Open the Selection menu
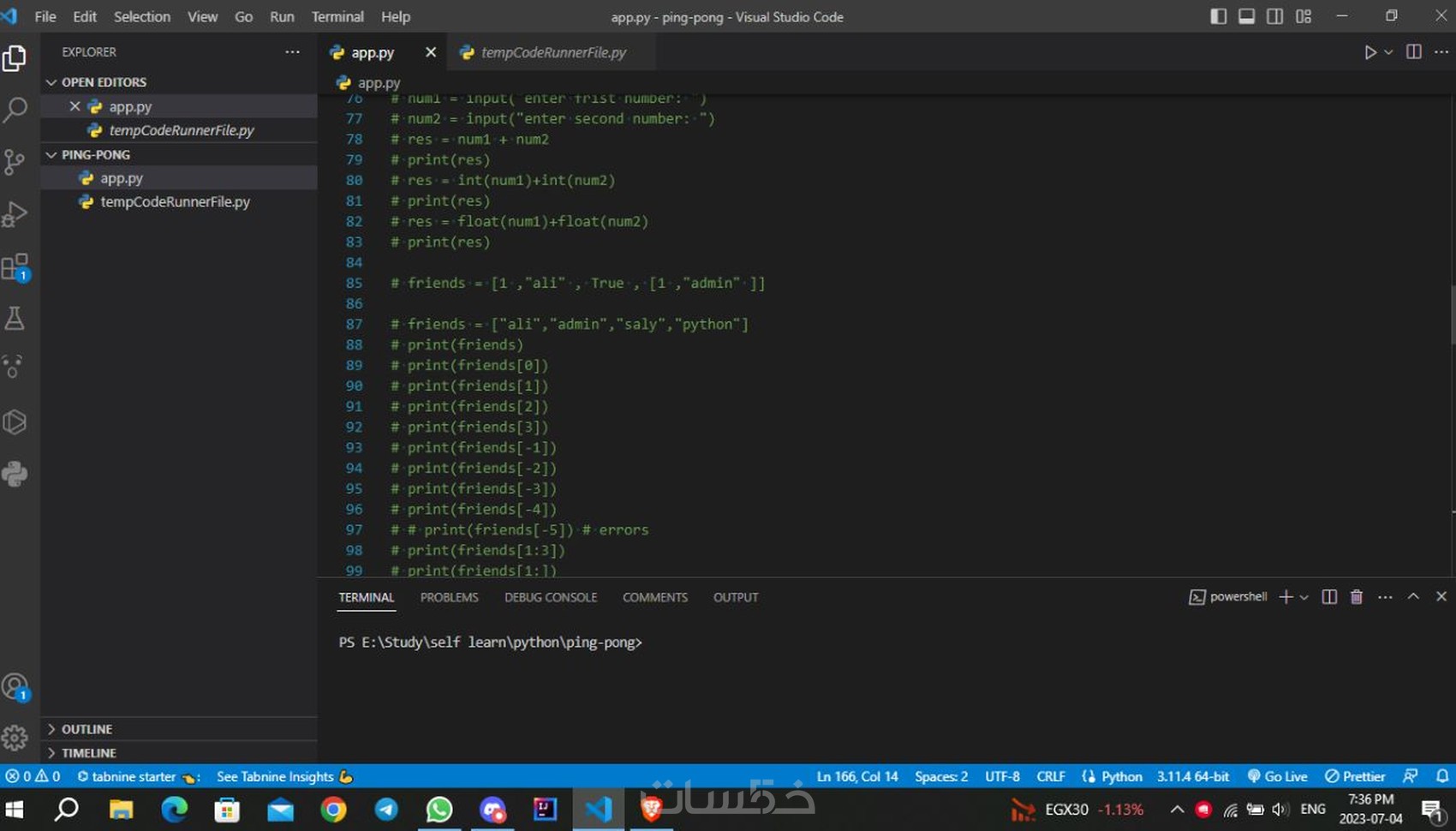Viewport: 1456px width, 831px height. [142, 16]
